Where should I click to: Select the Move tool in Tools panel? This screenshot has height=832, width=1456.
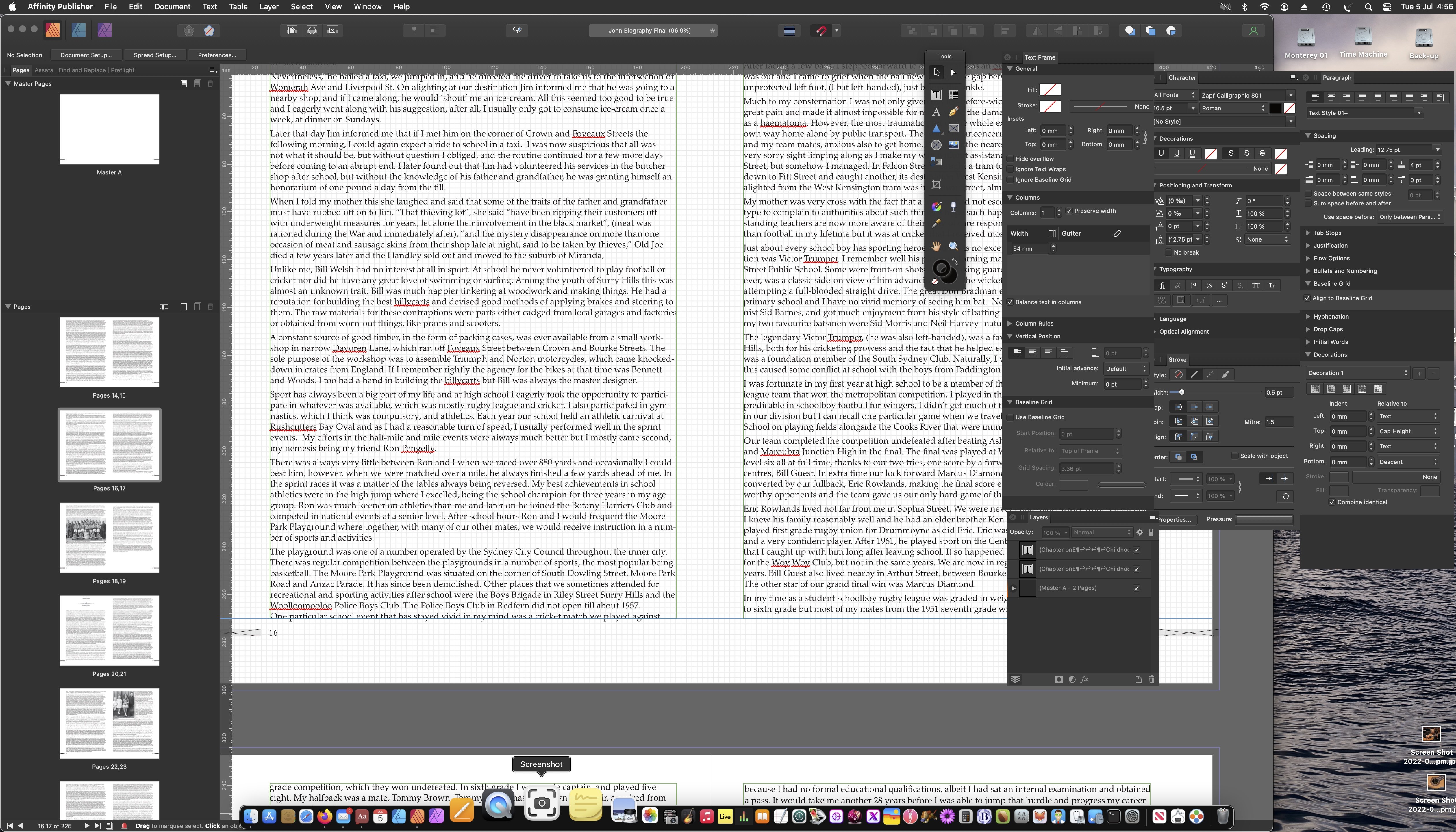936,73
